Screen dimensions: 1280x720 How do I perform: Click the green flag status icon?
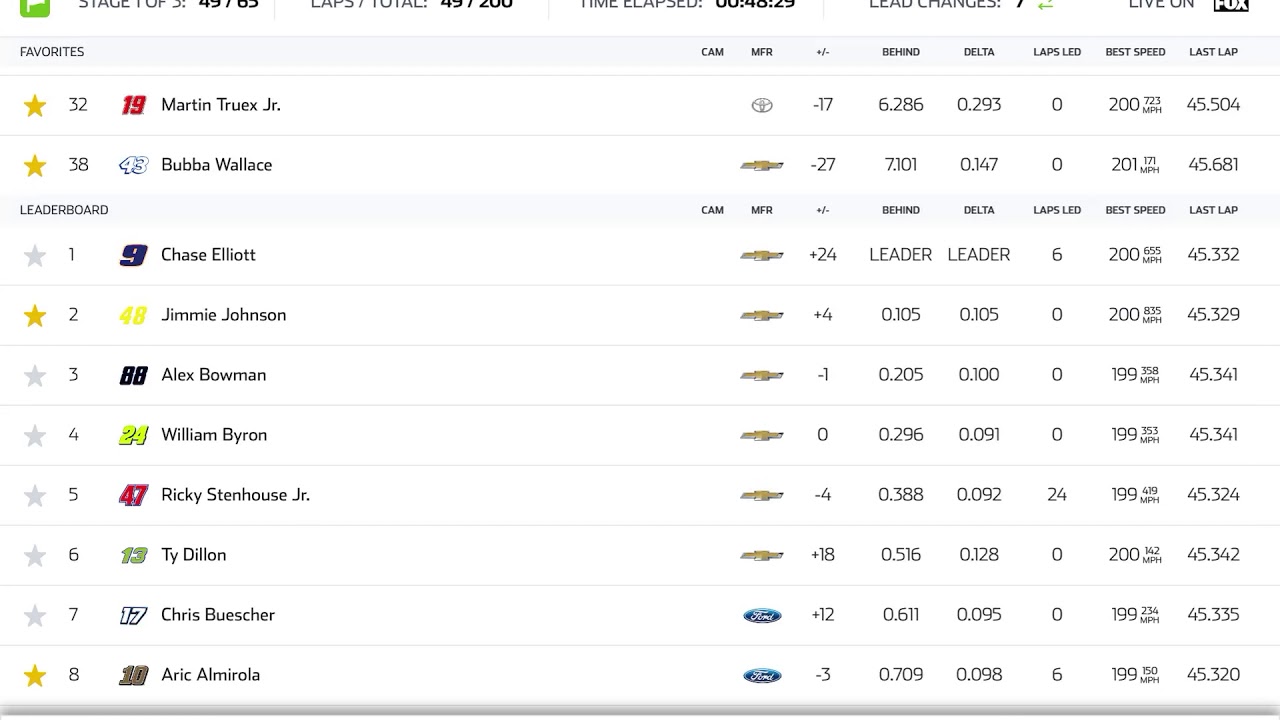tap(35, 6)
